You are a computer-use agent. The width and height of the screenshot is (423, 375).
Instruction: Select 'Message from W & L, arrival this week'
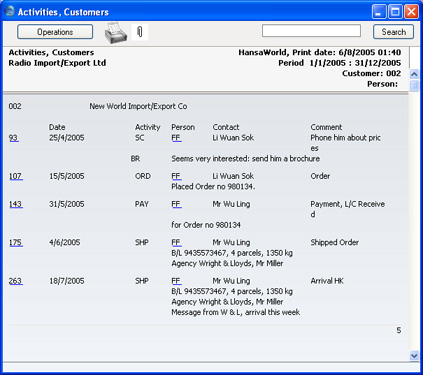click(236, 312)
